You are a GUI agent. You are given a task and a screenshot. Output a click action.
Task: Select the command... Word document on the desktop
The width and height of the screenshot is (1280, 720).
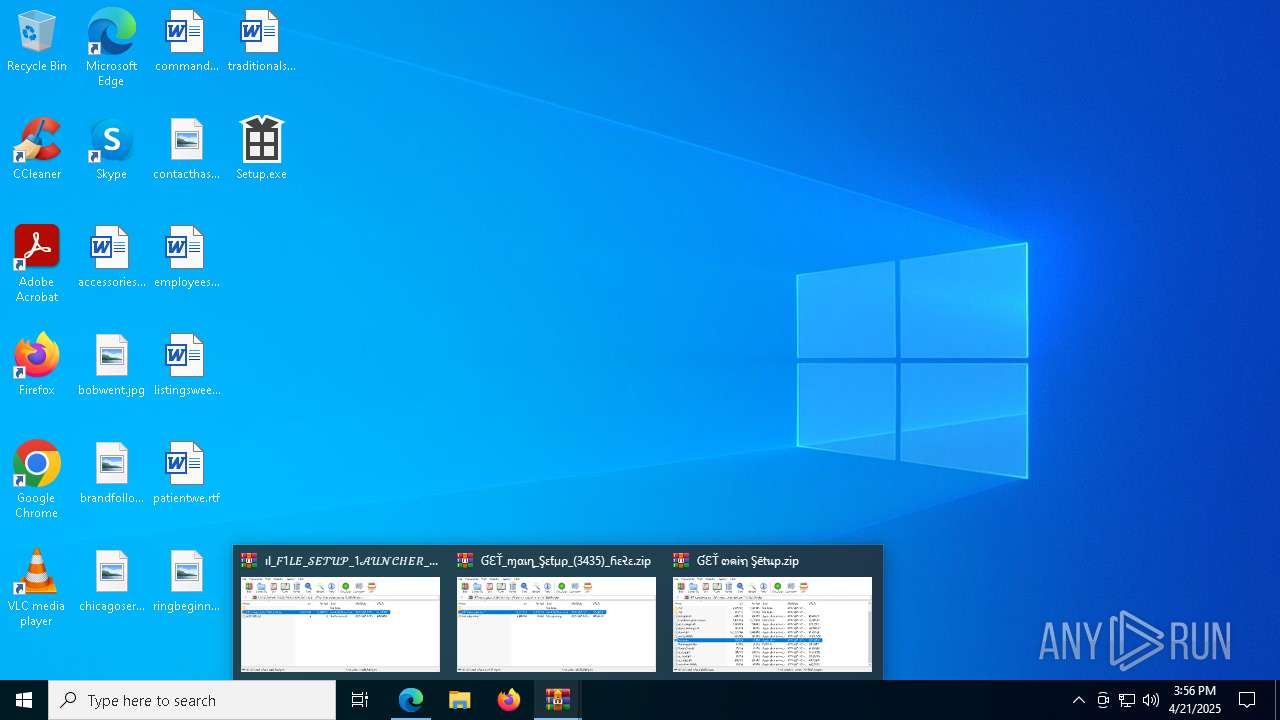[186, 42]
